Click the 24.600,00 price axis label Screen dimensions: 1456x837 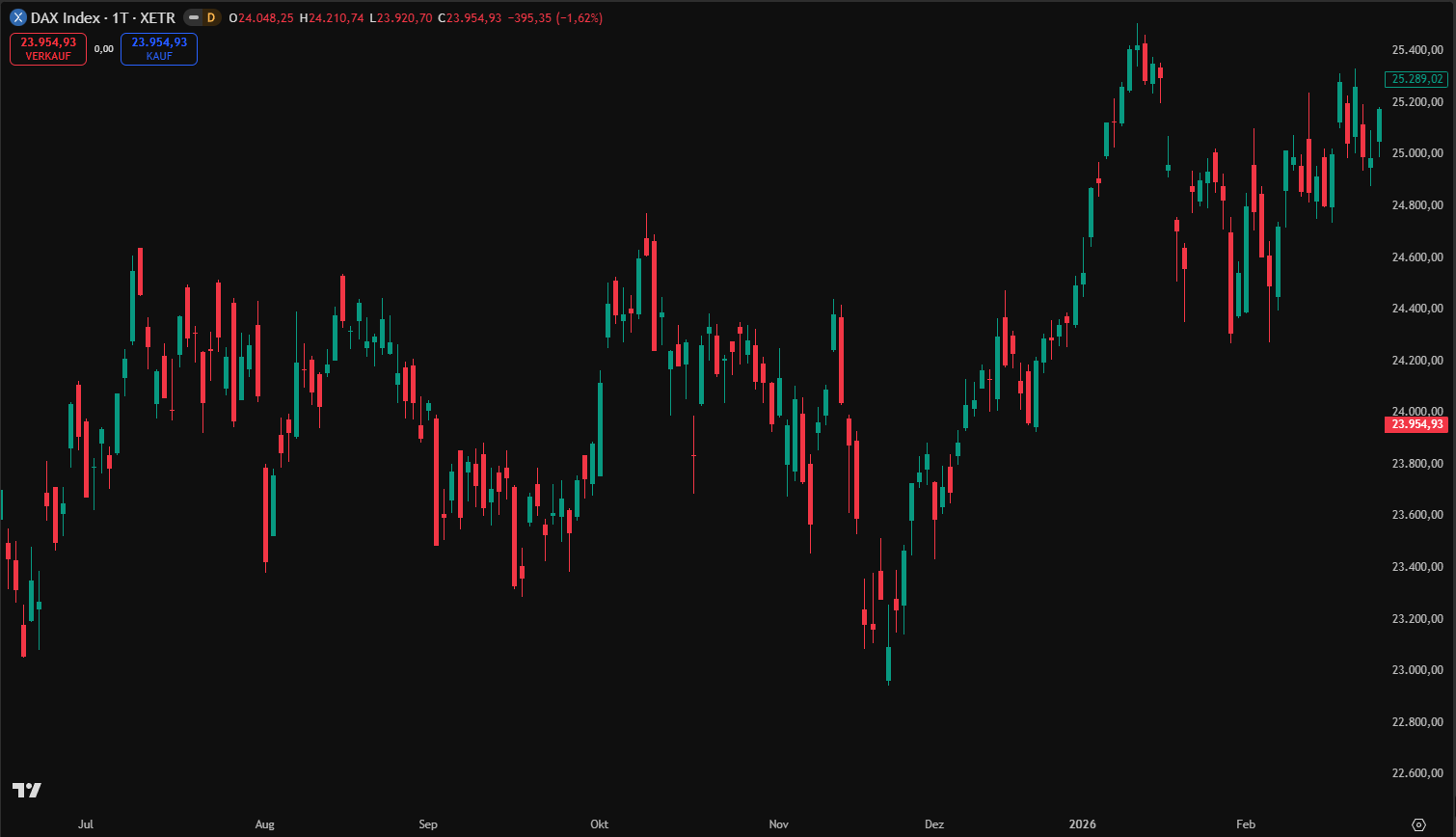pyautogui.click(x=1417, y=257)
